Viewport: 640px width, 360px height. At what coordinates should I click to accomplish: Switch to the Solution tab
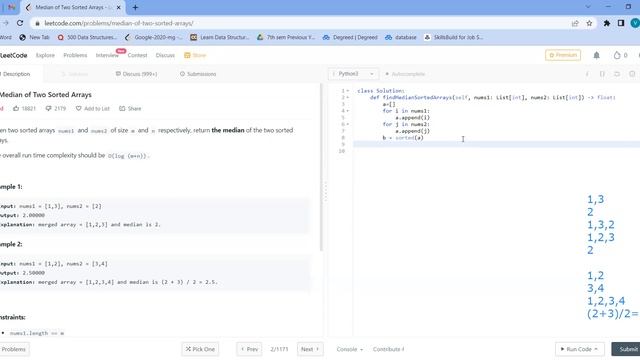tap(74, 74)
